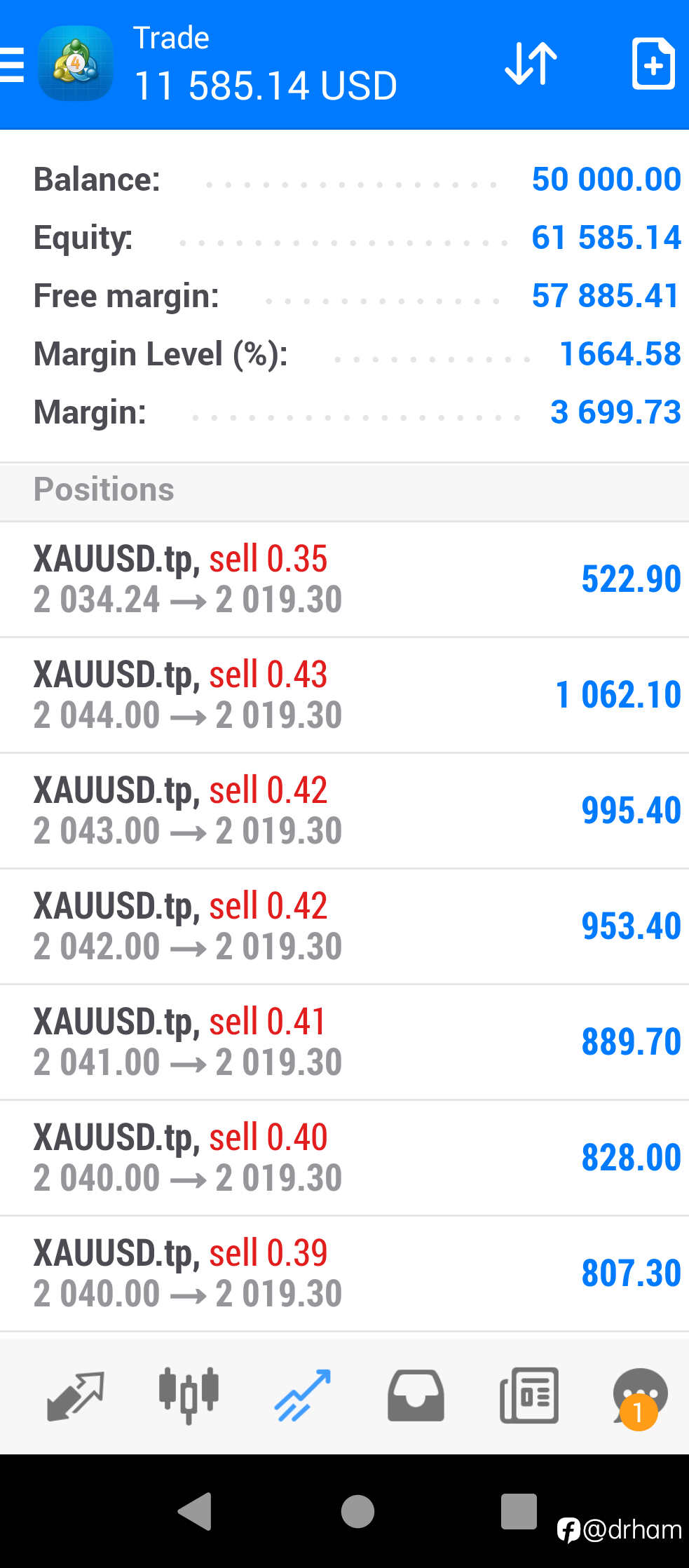Tap the Android back navigation button
Image resolution: width=689 pixels, height=1568 pixels.
pos(196,1510)
